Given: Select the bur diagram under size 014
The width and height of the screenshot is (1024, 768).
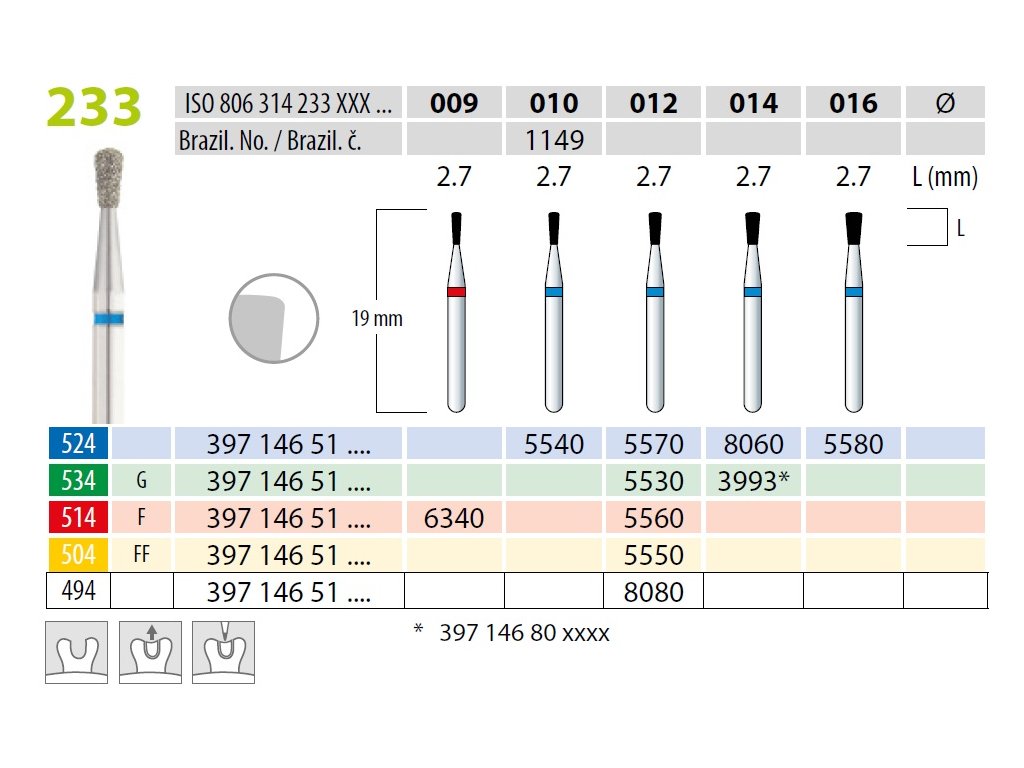Looking at the screenshot, I should click(x=753, y=312).
